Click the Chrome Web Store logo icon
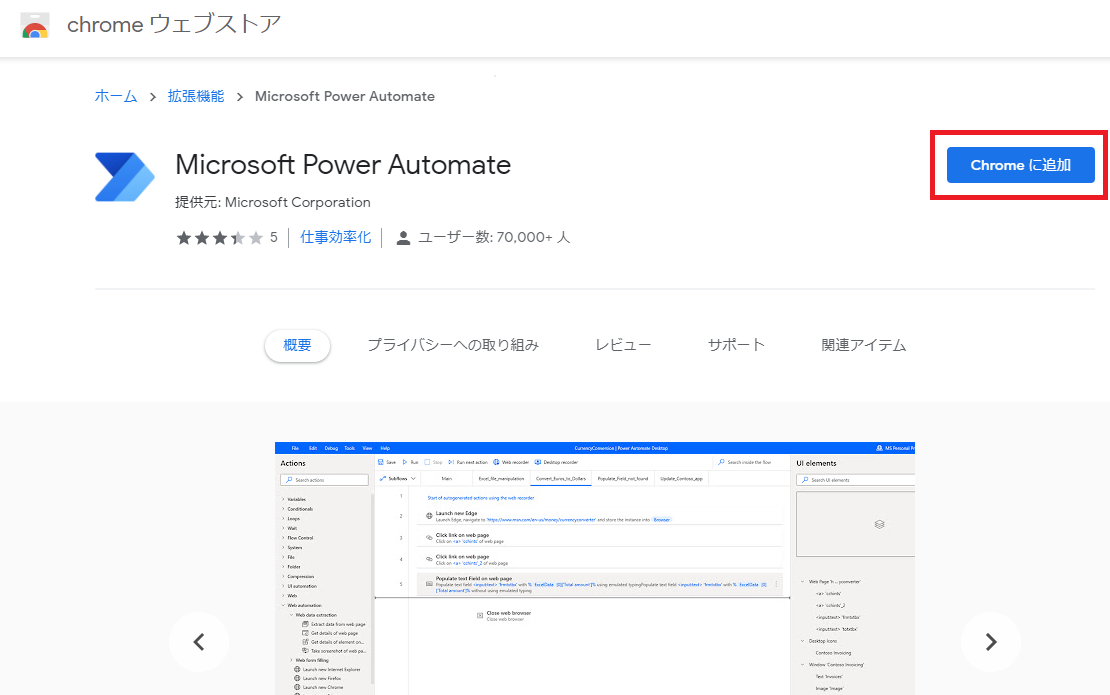 pos(35,25)
